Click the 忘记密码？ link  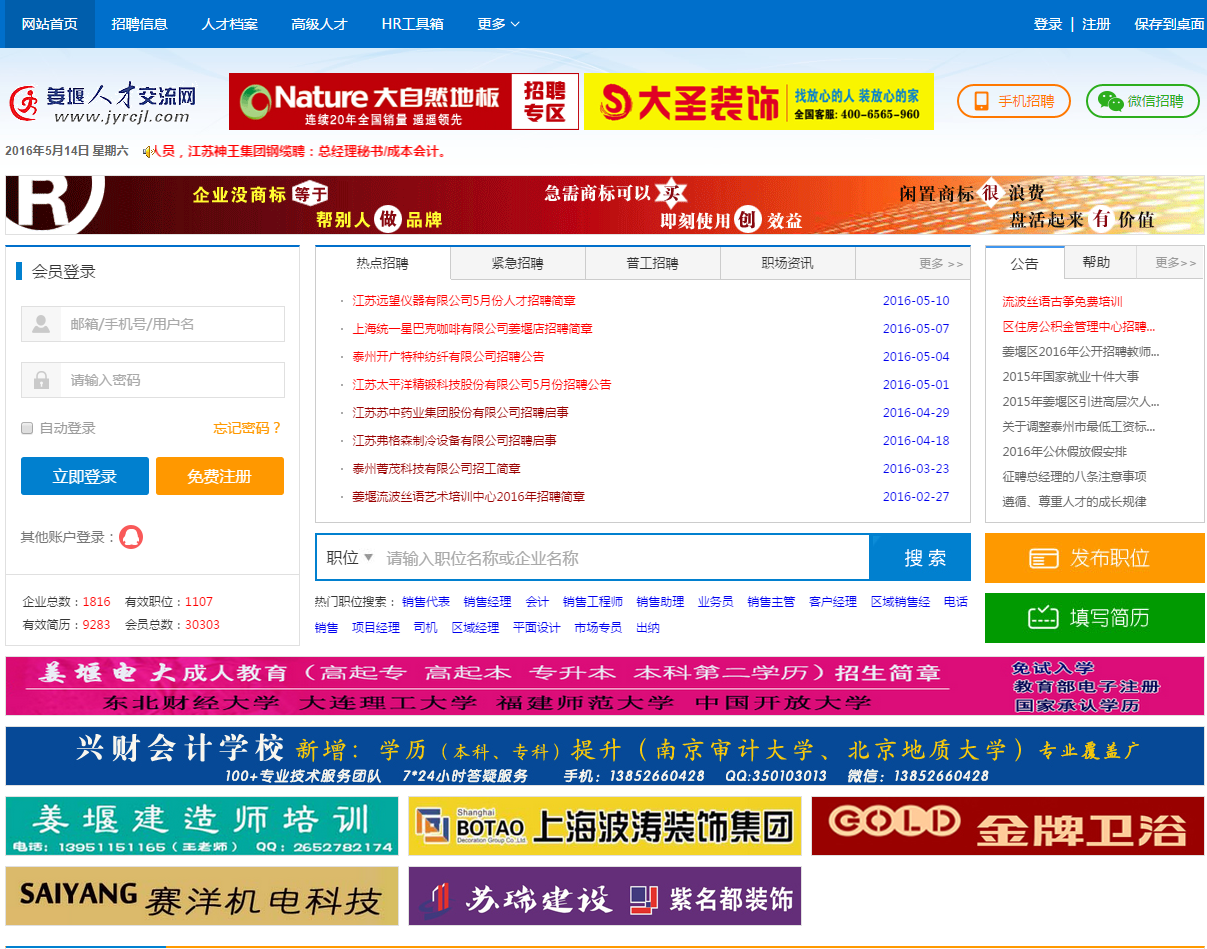click(x=248, y=428)
